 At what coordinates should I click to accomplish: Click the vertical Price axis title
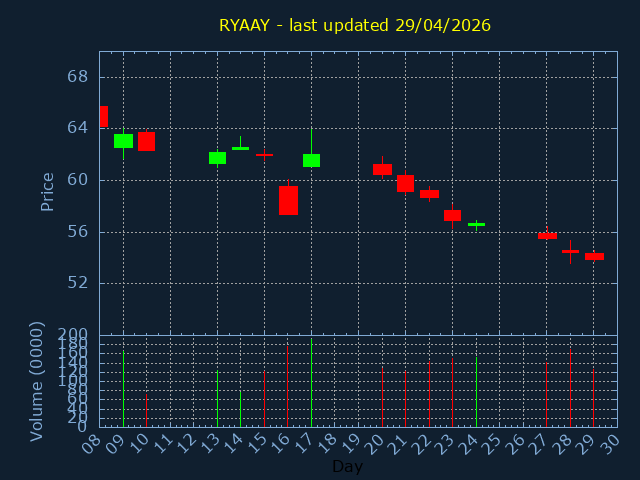[47, 192]
